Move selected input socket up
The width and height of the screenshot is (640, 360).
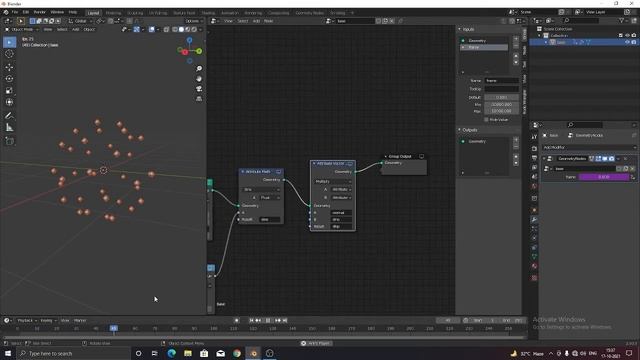[516, 56]
